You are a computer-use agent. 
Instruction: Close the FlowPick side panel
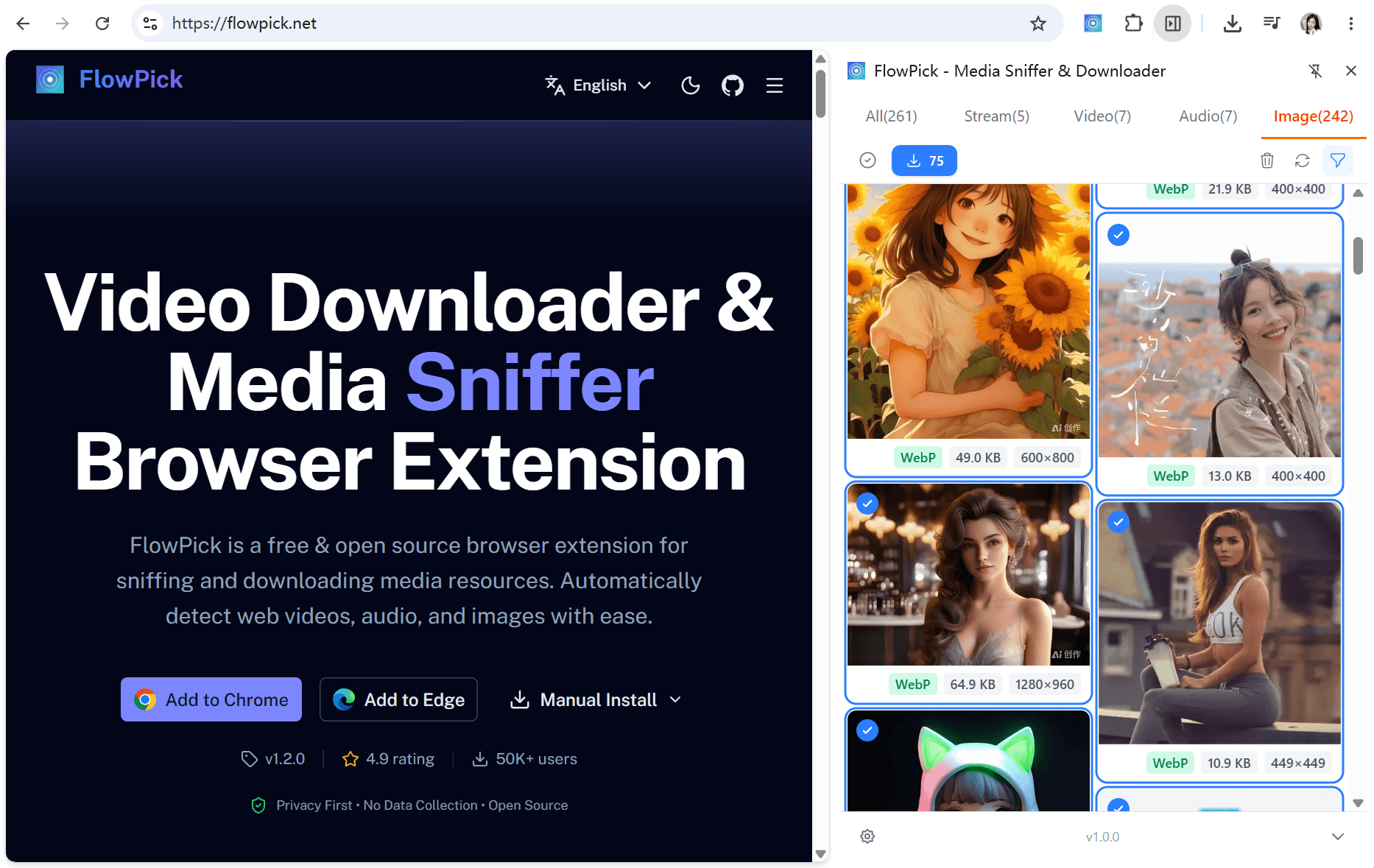[1351, 71]
